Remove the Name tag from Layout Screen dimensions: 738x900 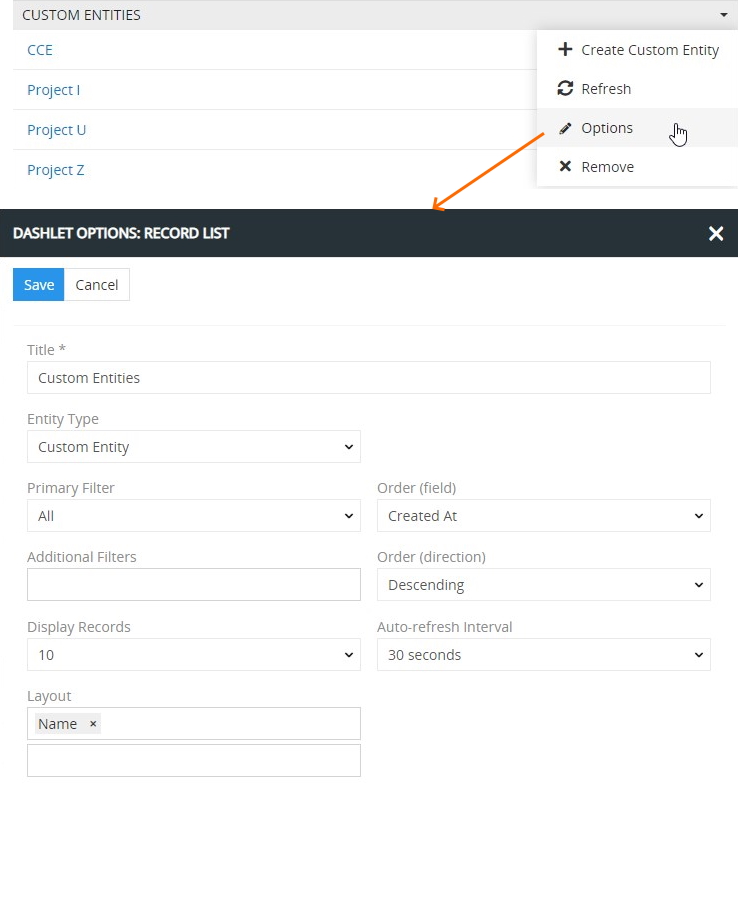[x=93, y=724]
